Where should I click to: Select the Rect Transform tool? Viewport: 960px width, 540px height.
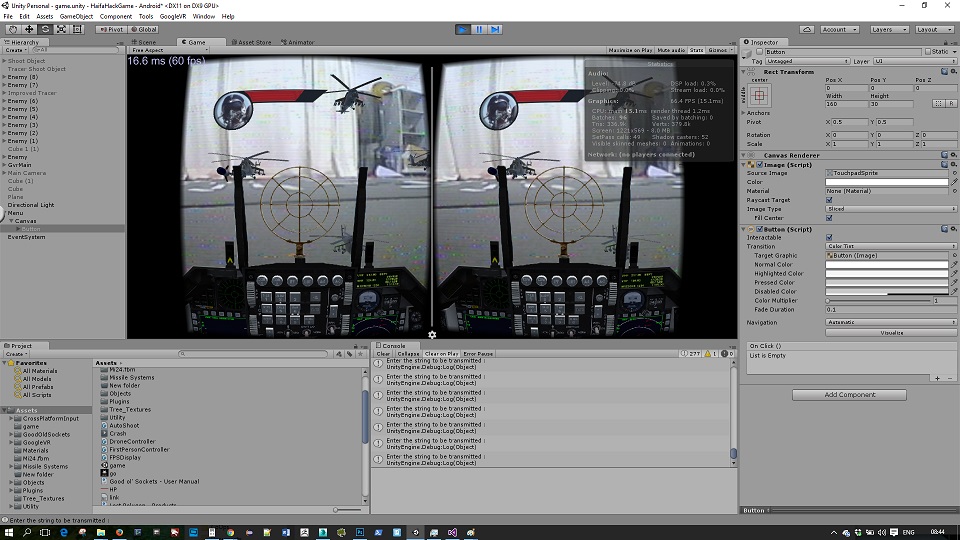(x=77, y=29)
